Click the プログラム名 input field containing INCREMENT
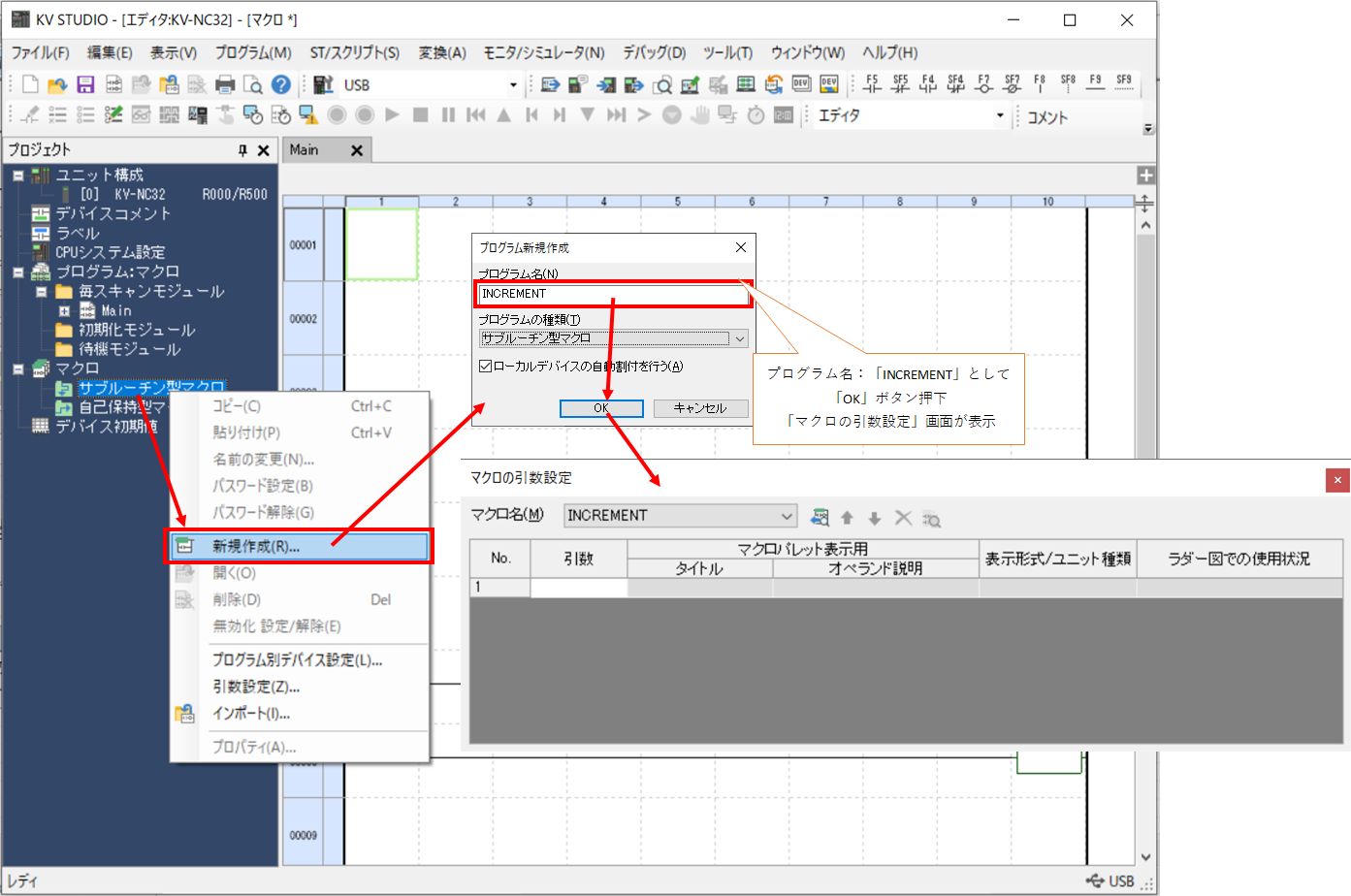This screenshot has width=1351, height=896. (611, 293)
